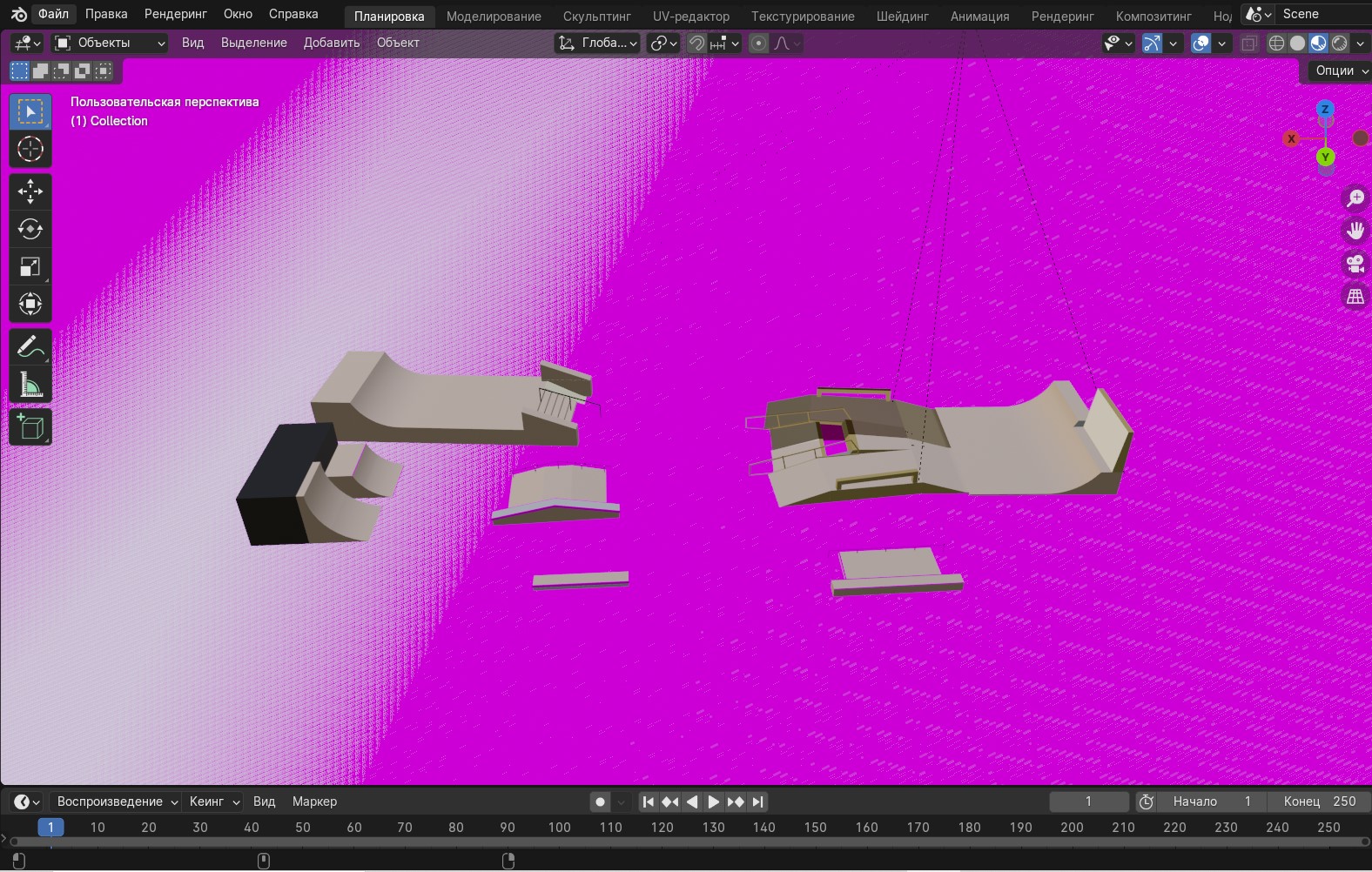Open the 'Маркер' menu in timeline
Image resolution: width=1372 pixels, height=872 pixels.
[314, 802]
